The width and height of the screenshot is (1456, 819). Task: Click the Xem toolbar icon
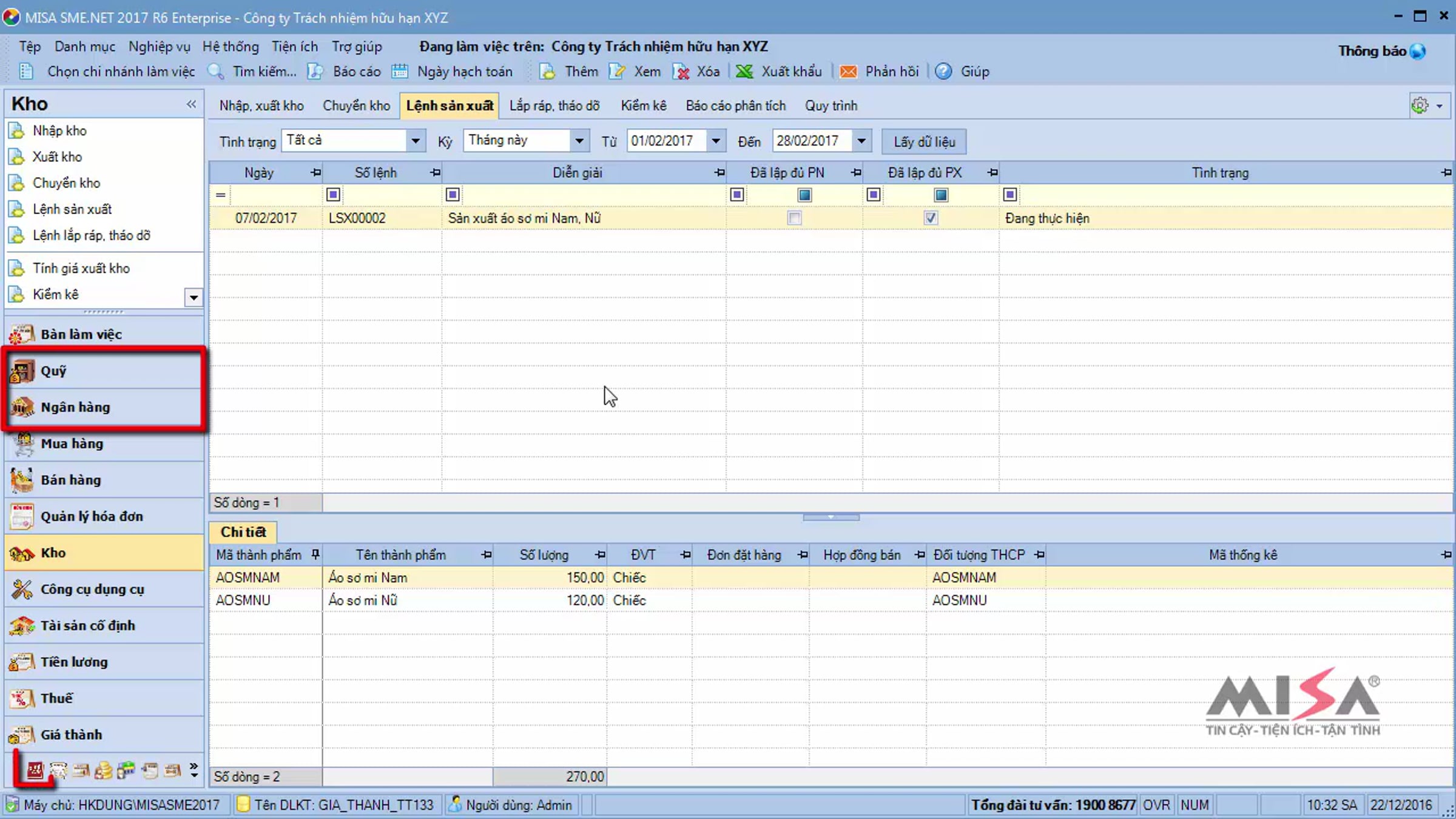coord(617,72)
